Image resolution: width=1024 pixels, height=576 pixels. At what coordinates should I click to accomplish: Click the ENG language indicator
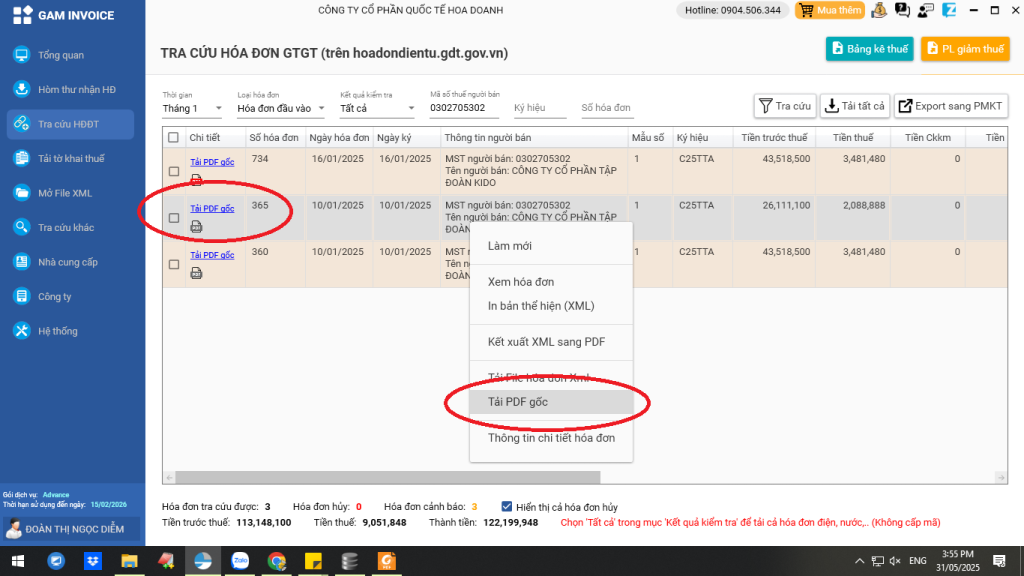[918, 561]
